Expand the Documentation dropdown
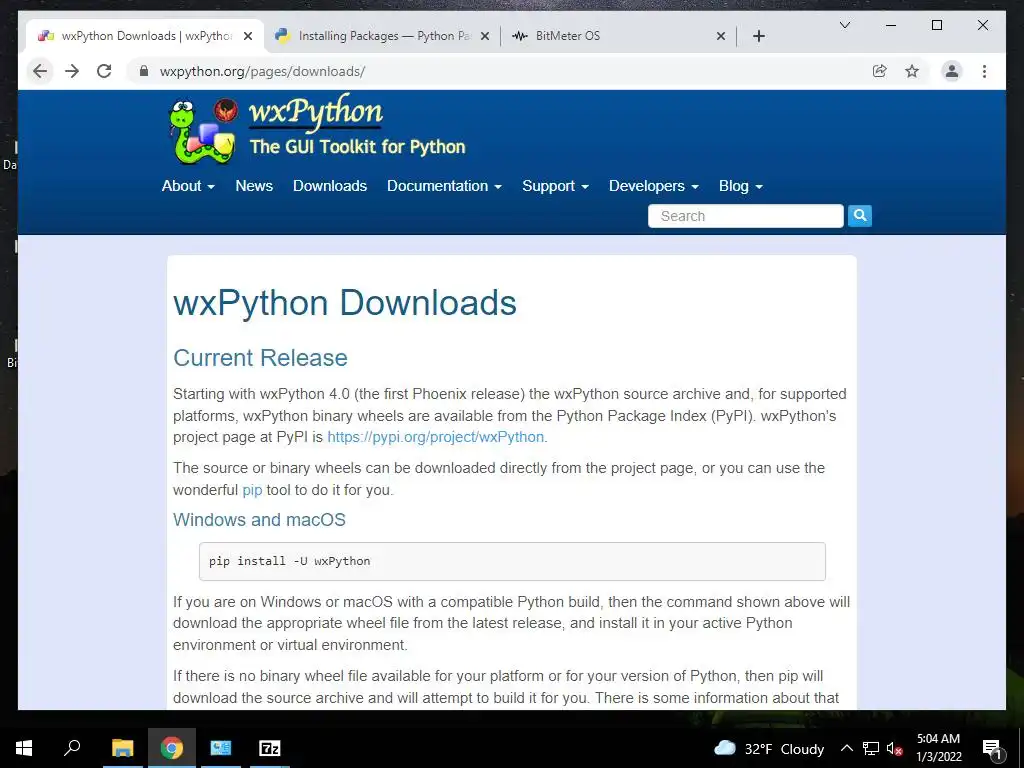 [444, 186]
